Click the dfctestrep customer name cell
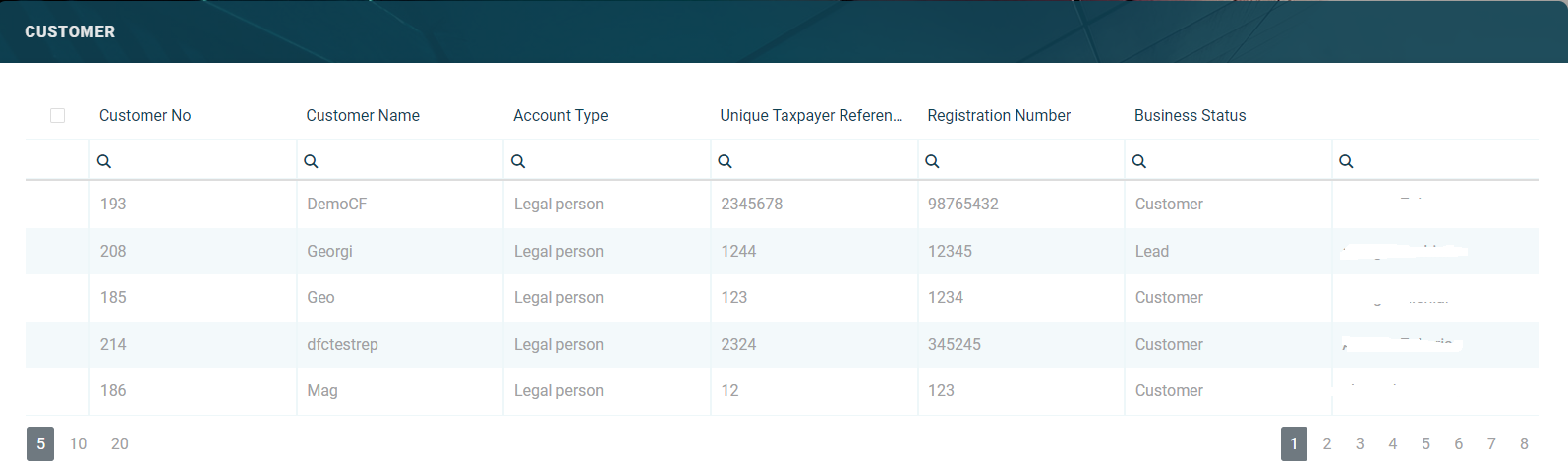This screenshot has width=1568, height=469. click(342, 345)
